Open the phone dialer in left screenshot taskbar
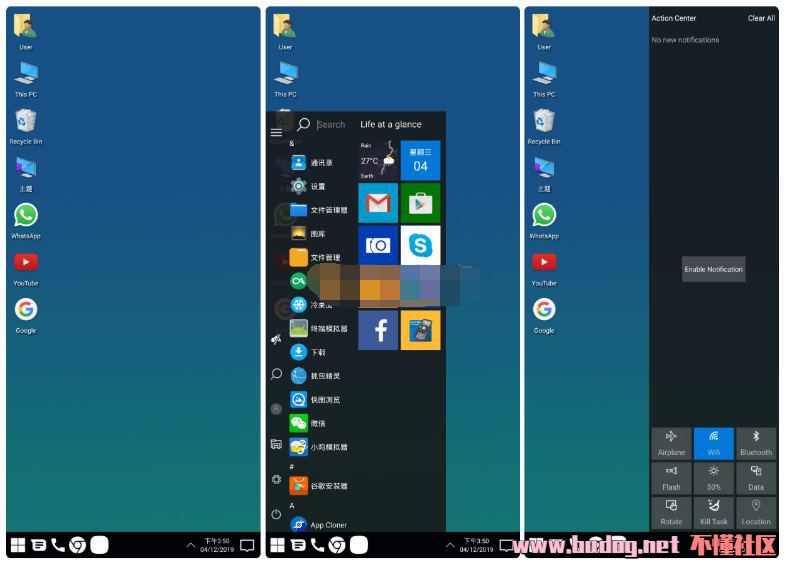This screenshot has height=566, width=786. point(58,545)
